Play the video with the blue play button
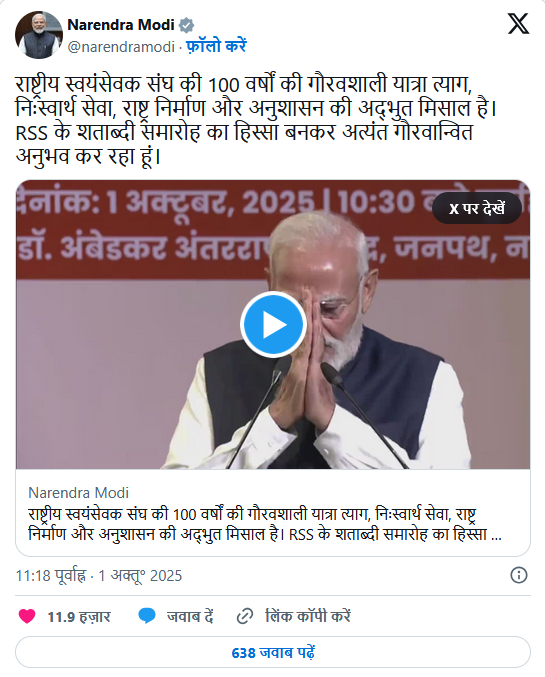Image resolution: width=545 pixels, height=677 pixels. (x=273, y=325)
